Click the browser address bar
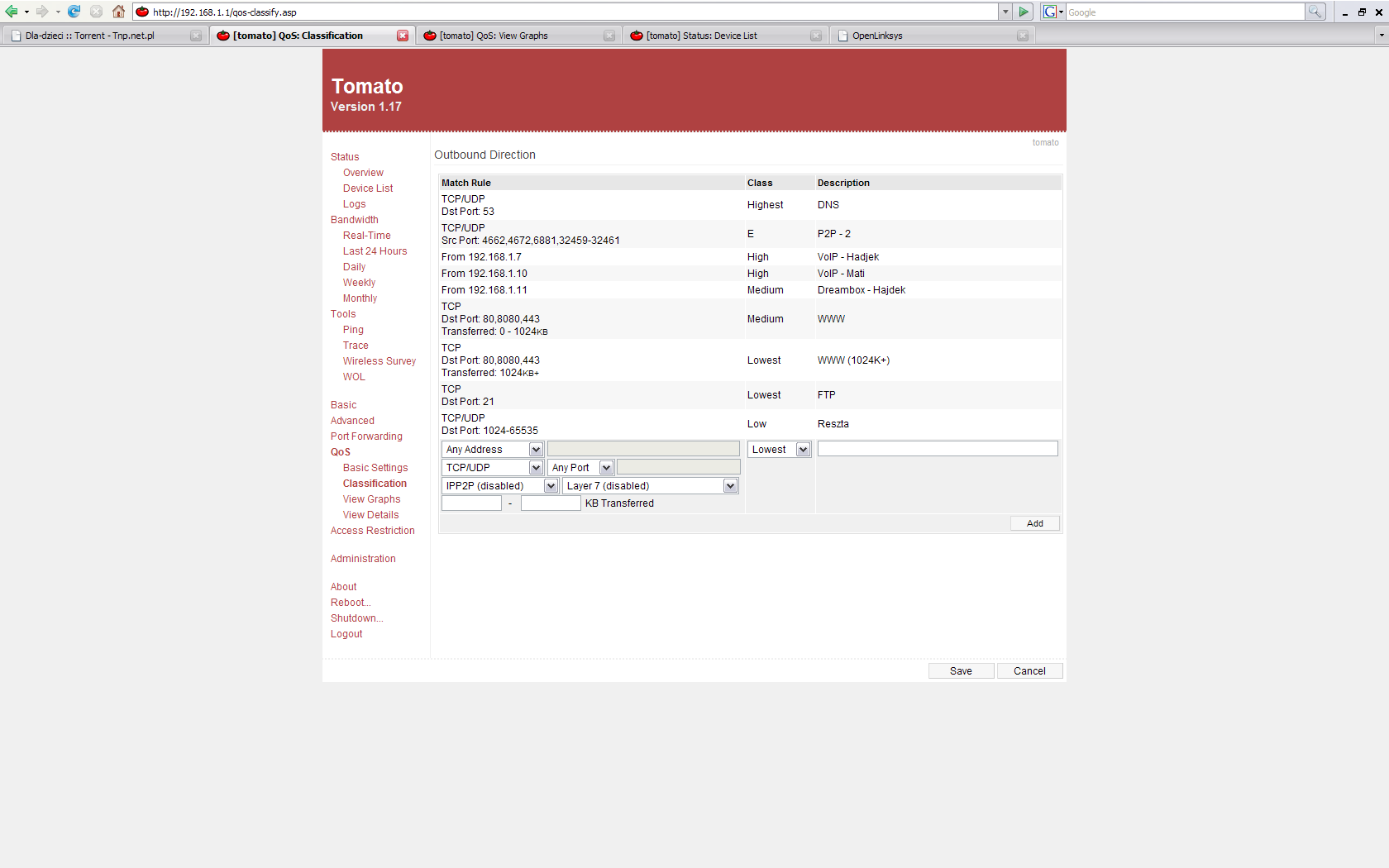Screen dimensions: 1389x868 point(566,12)
